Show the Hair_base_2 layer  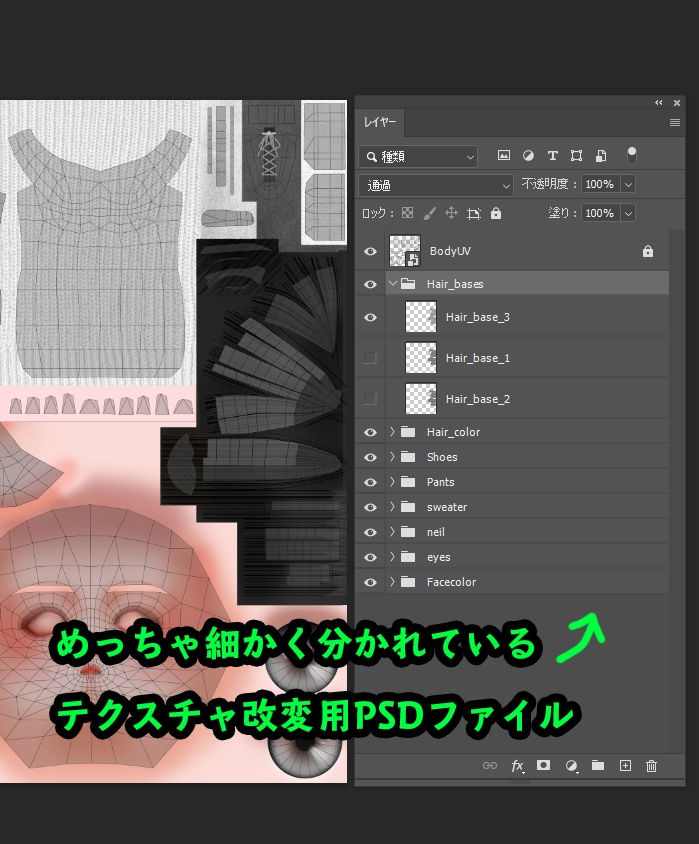tap(370, 398)
